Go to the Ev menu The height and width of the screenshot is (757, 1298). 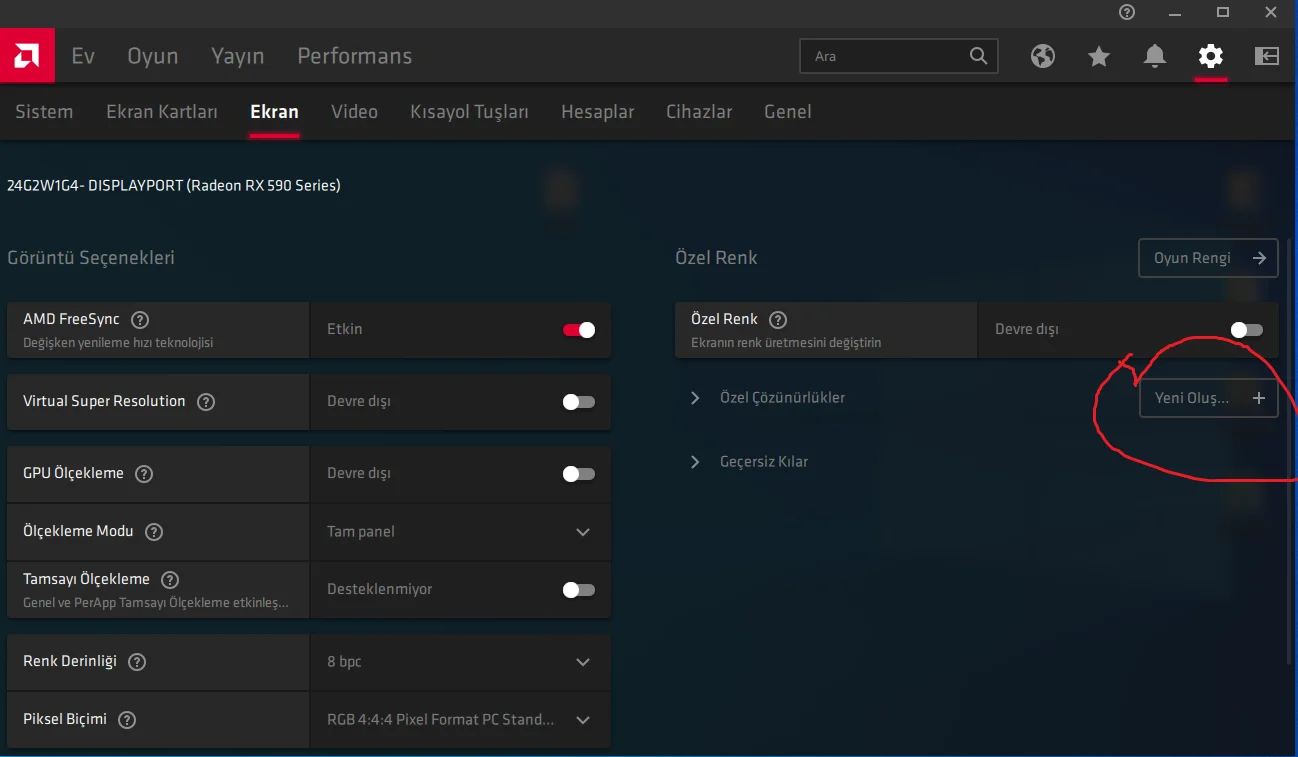pos(83,56)
